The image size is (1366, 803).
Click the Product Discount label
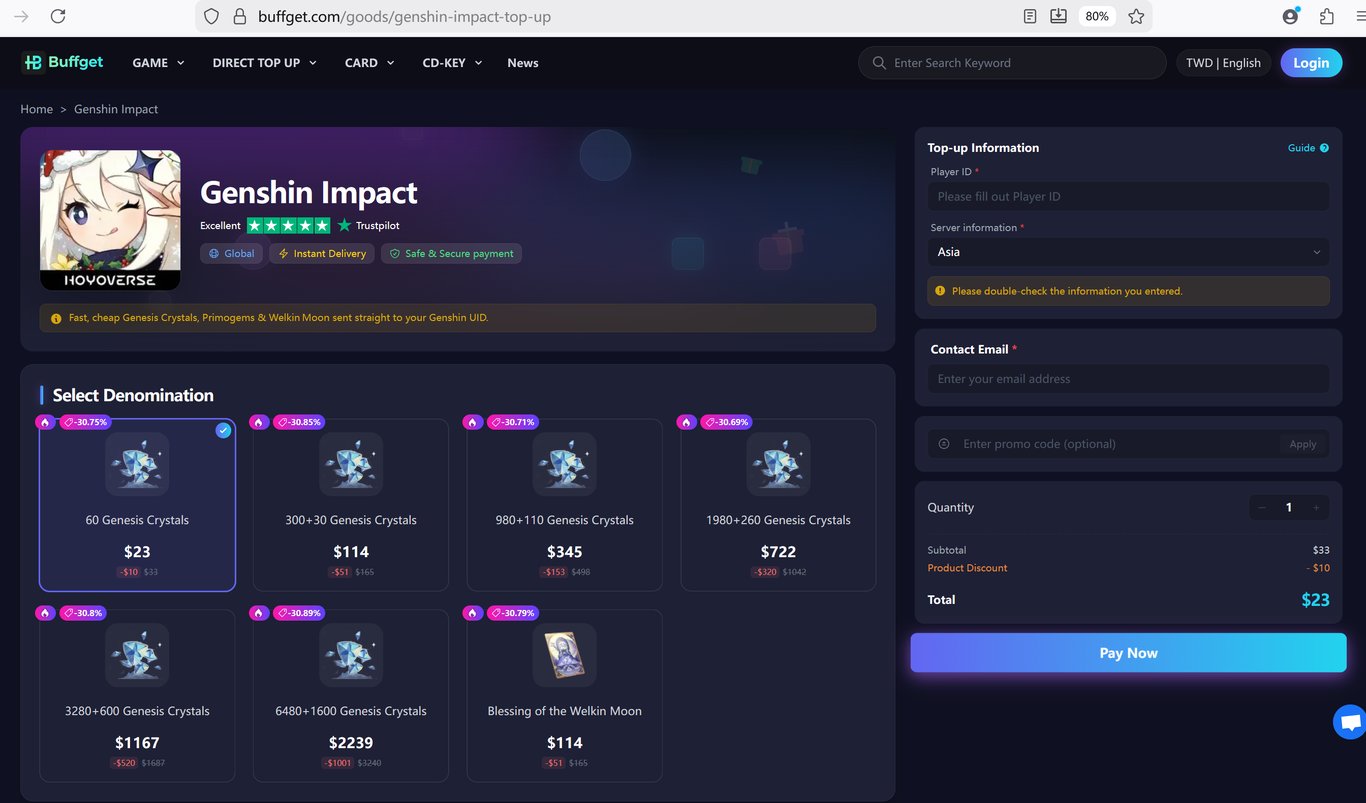pyautogui.click(x=967, y=568)
